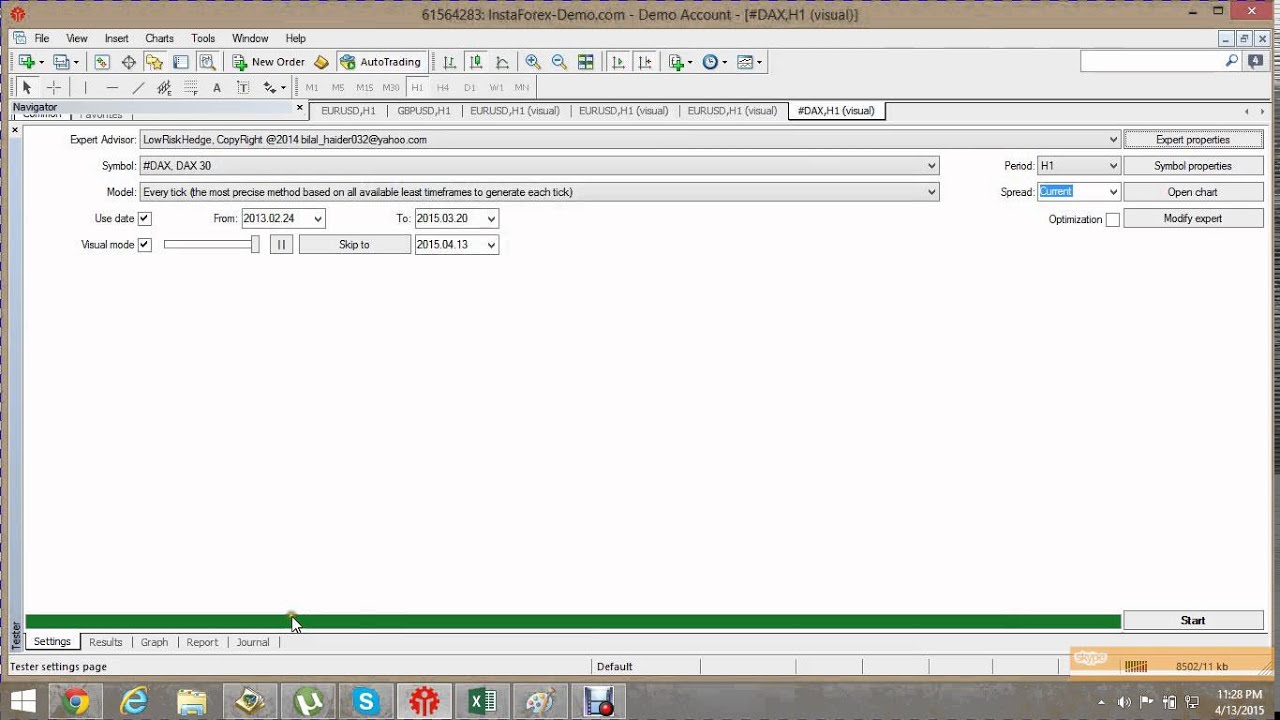Zoom out of the chart
This screenshot has width=1280, height=720.
[559, 62]
